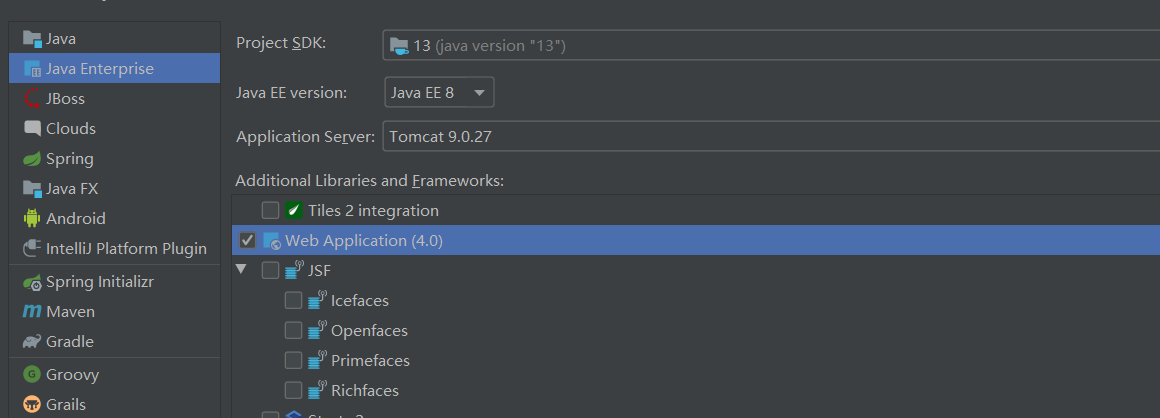The image size is (1160, 418).
Task: Click the Maven 'm' icon
Action: click(x=31, y=311)
